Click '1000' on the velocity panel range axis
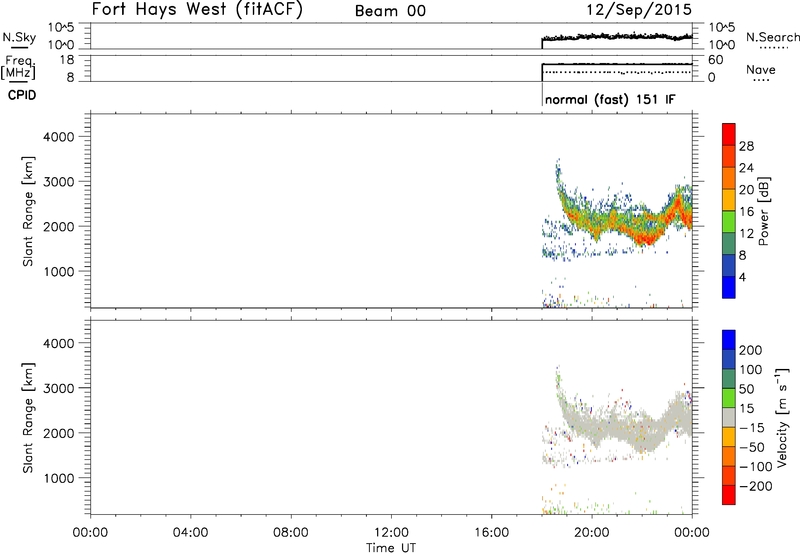This screenshot has width=800, height=554. point(58,478)
